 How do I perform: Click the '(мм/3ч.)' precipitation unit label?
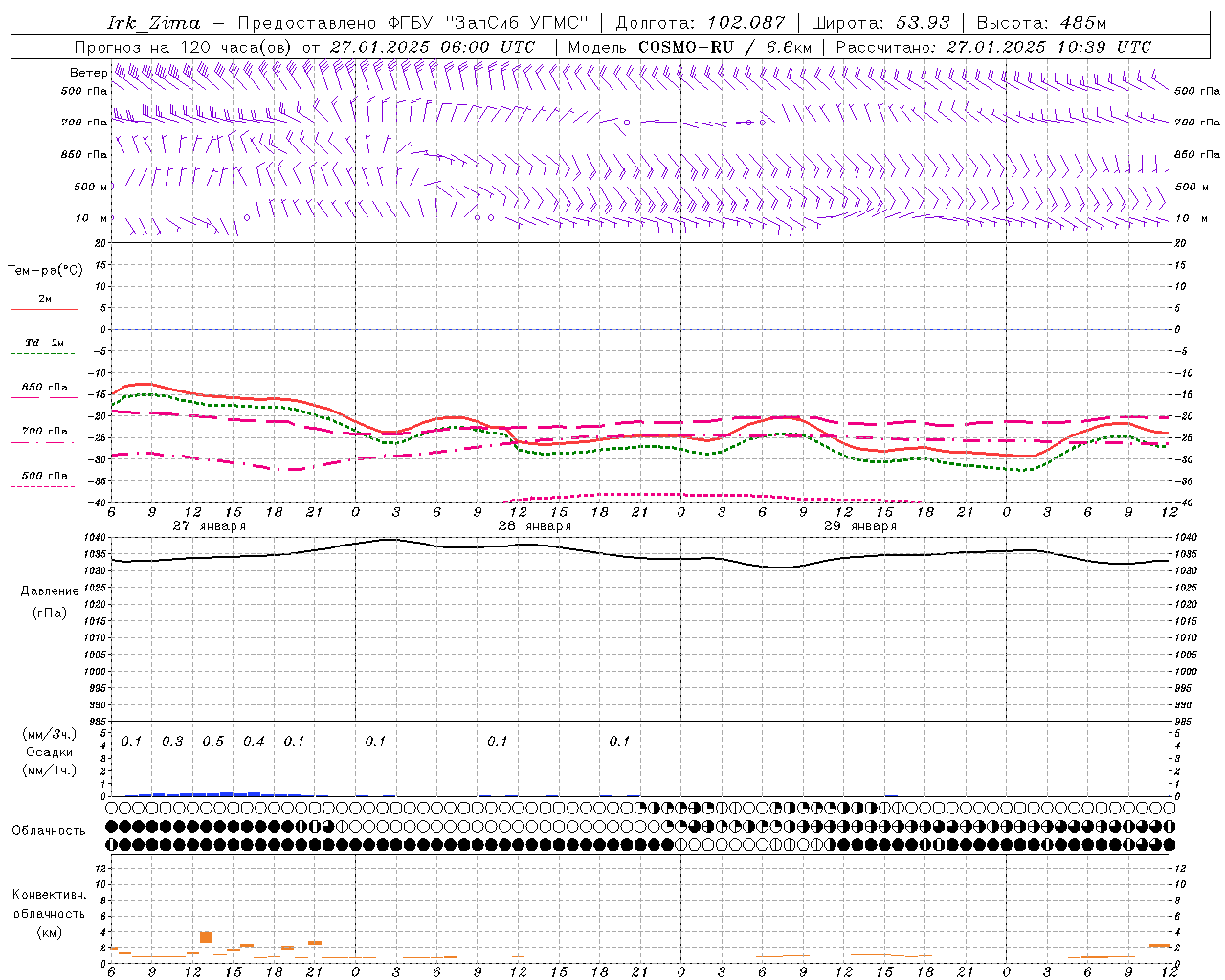point(50,735)
